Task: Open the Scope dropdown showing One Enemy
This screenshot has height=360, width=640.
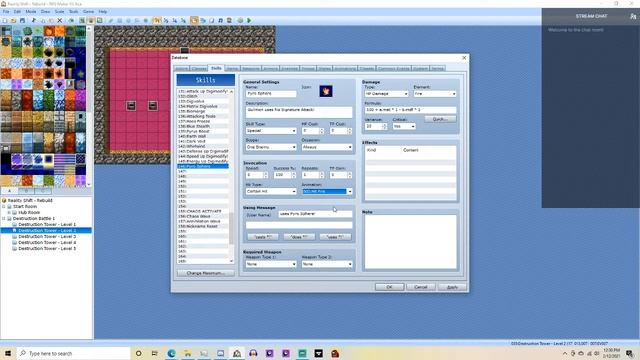Action: tap(271, 147)
